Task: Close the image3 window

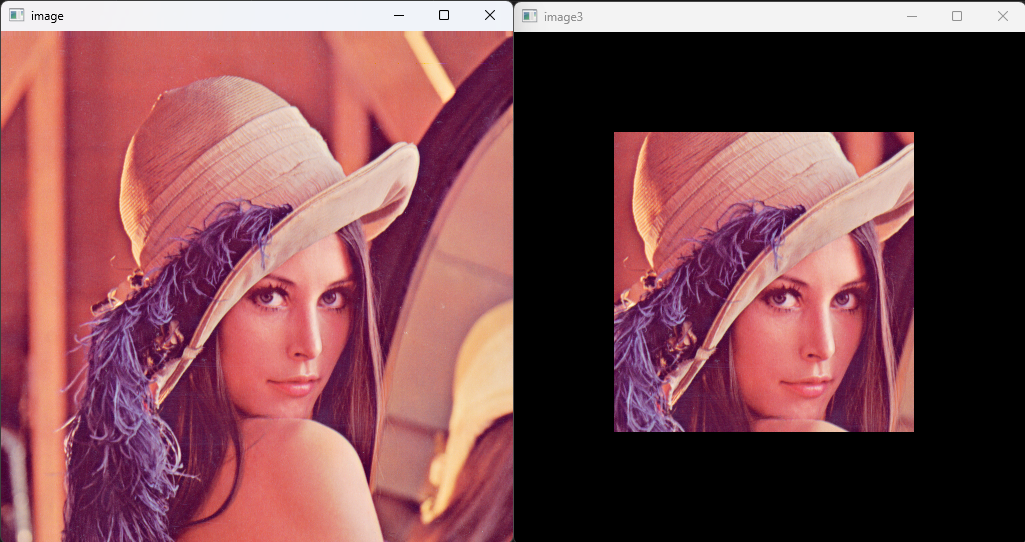Action: 1002,16
